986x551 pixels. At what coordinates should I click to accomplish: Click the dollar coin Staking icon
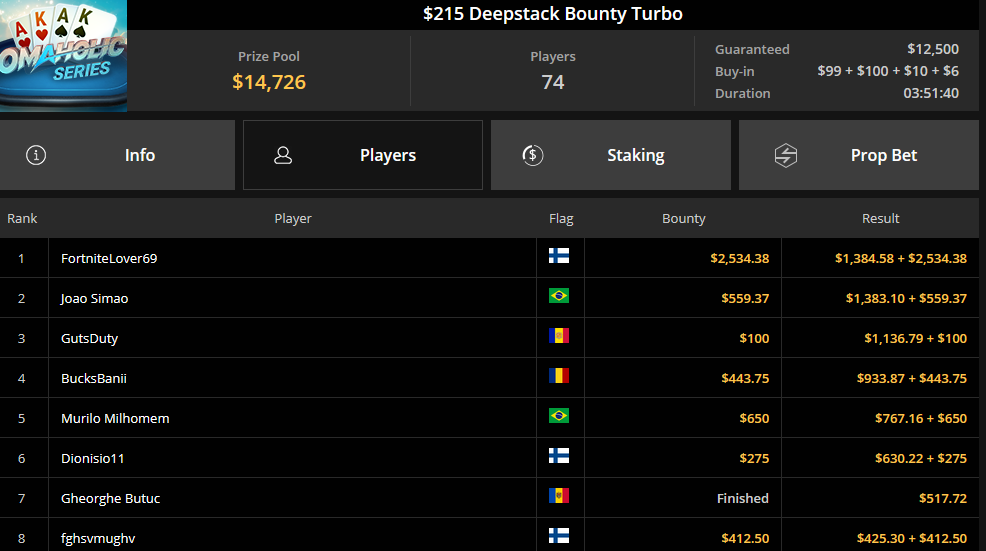pos(533,155)
